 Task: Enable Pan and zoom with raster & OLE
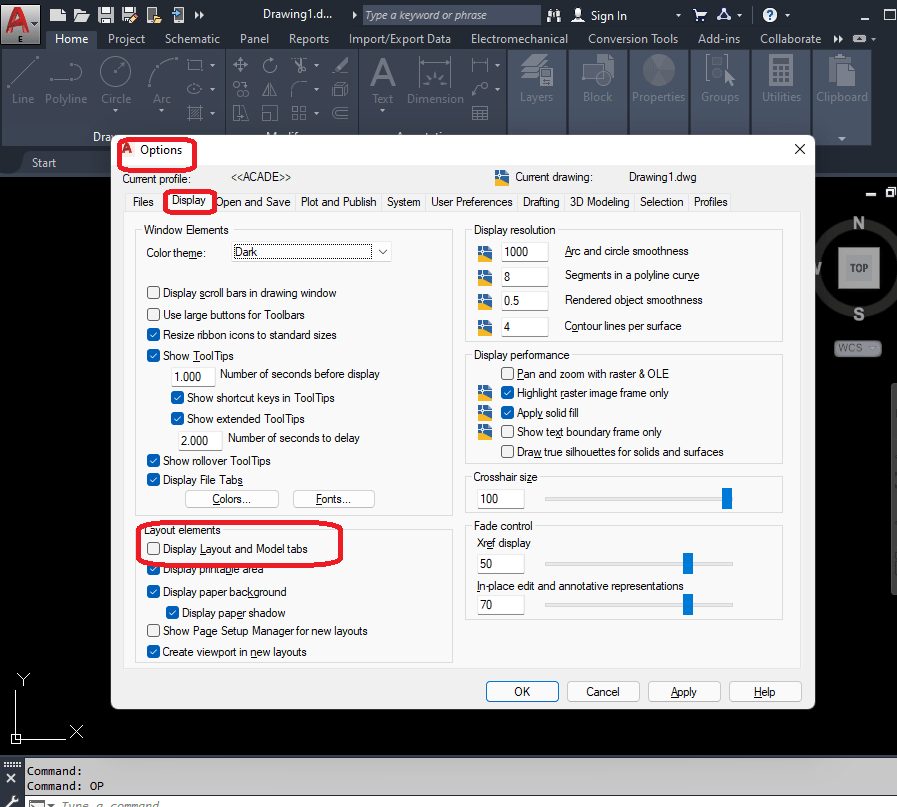(507, 373)
